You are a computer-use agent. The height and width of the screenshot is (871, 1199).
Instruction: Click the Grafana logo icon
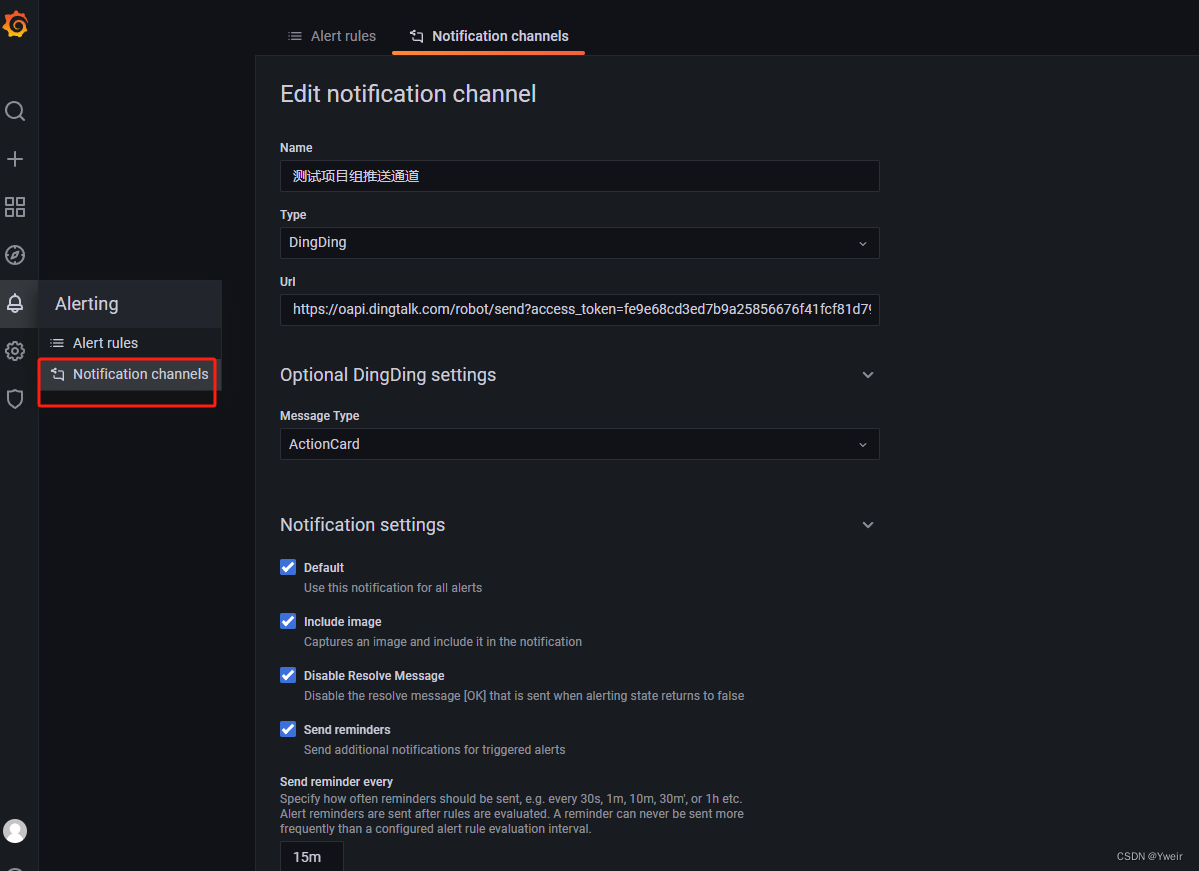point(16,24)
